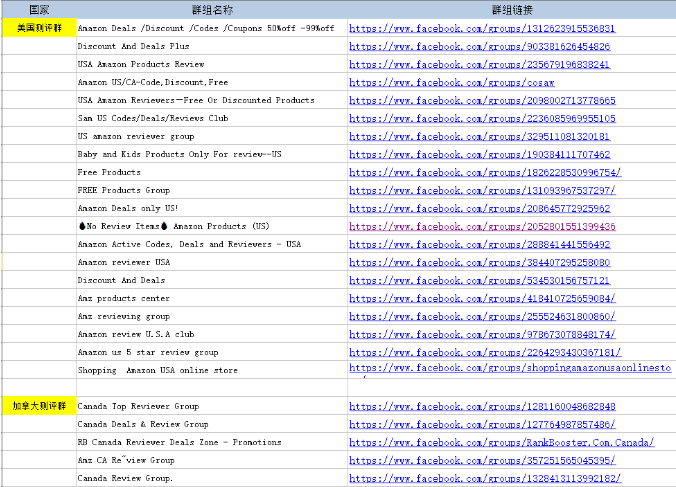
Task: Open the Amazon reviewer USA group link
Action: (x=479, y=262)
